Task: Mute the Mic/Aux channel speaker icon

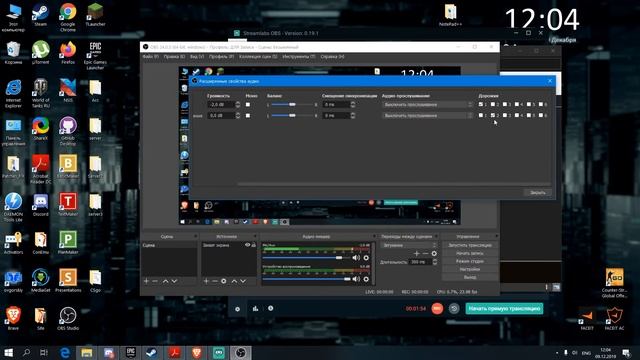Action: coord(356,258)
